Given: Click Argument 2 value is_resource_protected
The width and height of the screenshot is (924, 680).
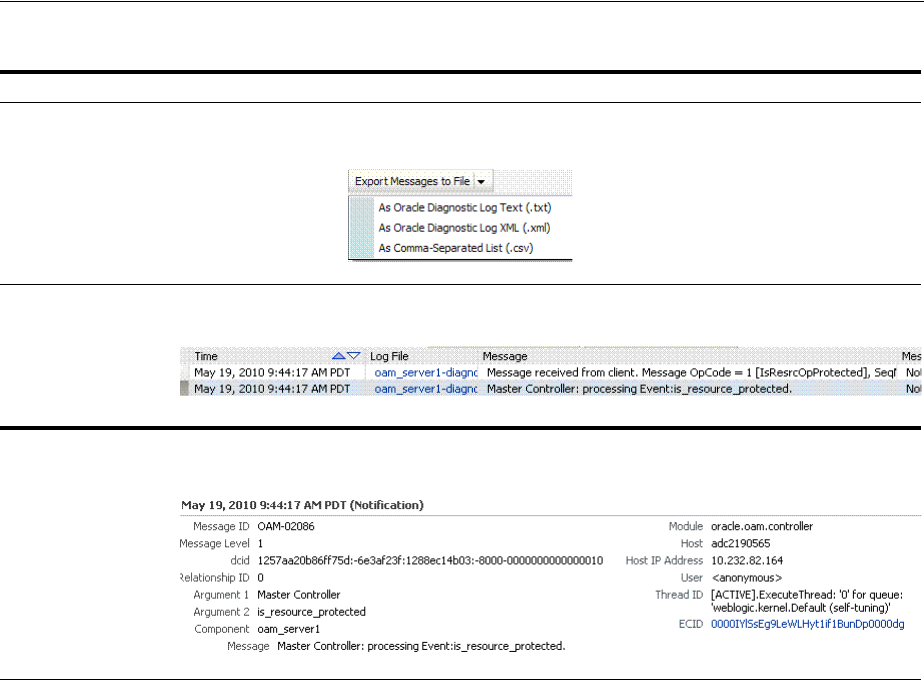Looking at the screenshot, I should click(x=311, y=612).
